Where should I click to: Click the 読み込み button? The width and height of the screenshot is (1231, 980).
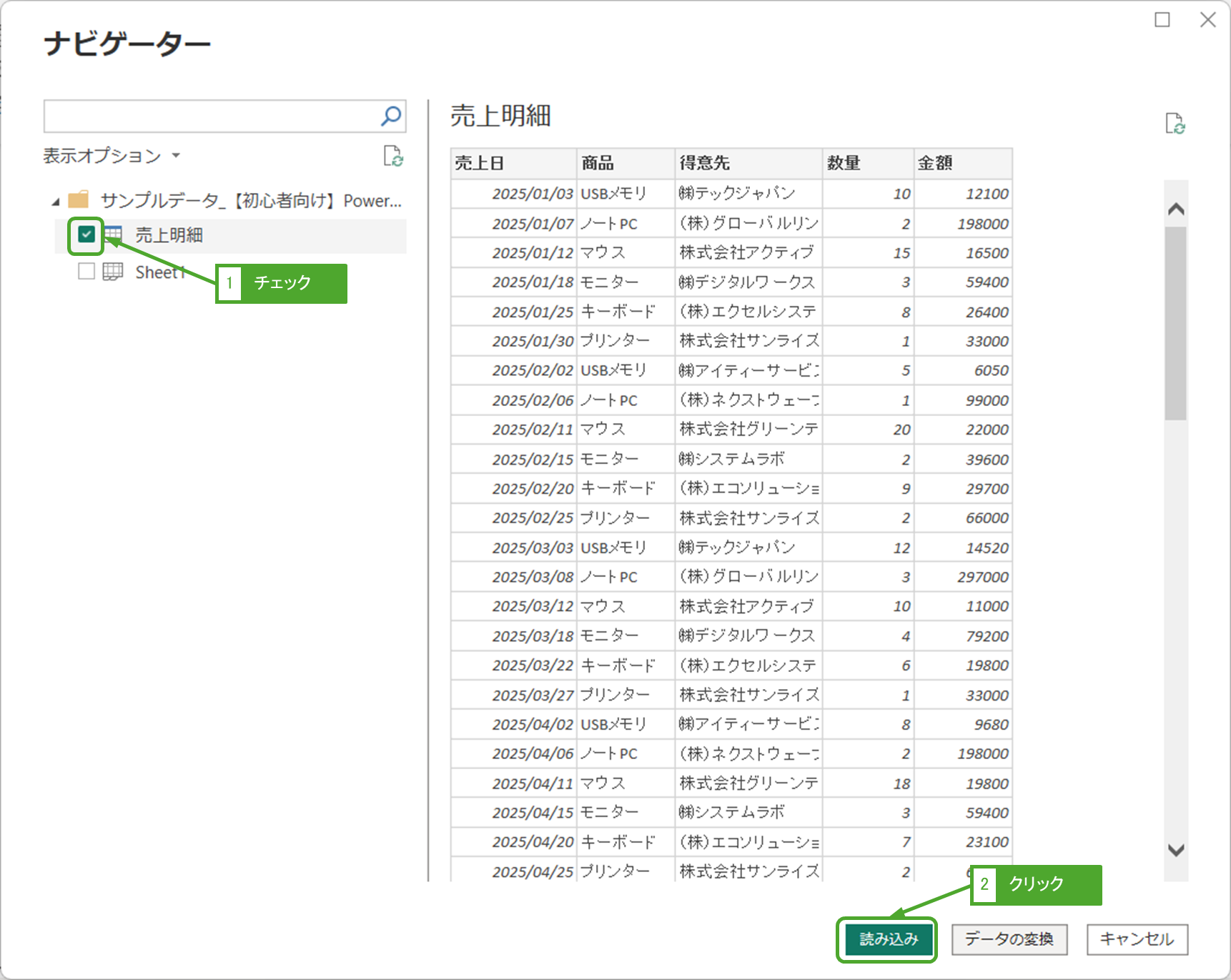pyautogui.click(x=888, y=939)
